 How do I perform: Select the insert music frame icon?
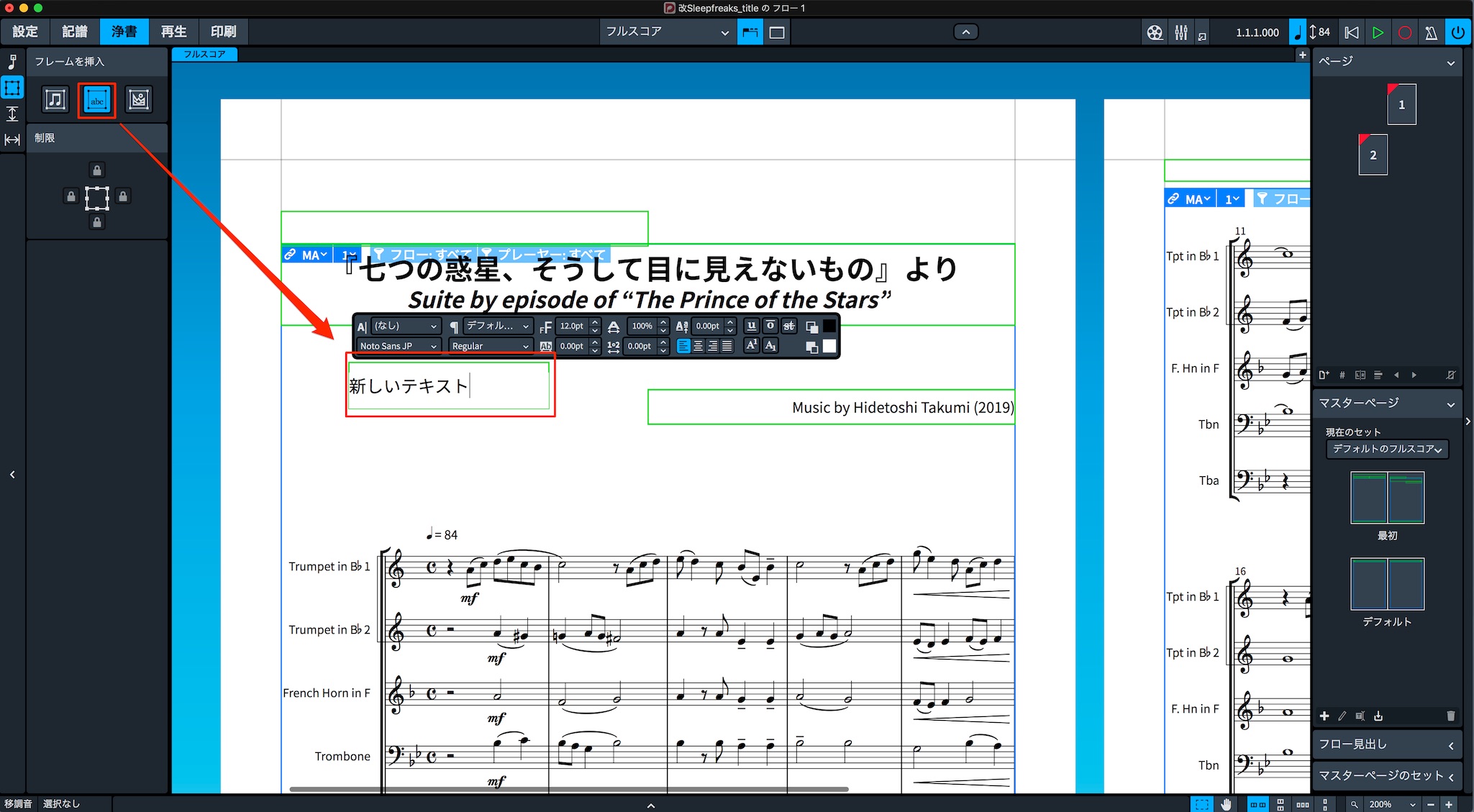pyautogui.click(x=55, y=99)
